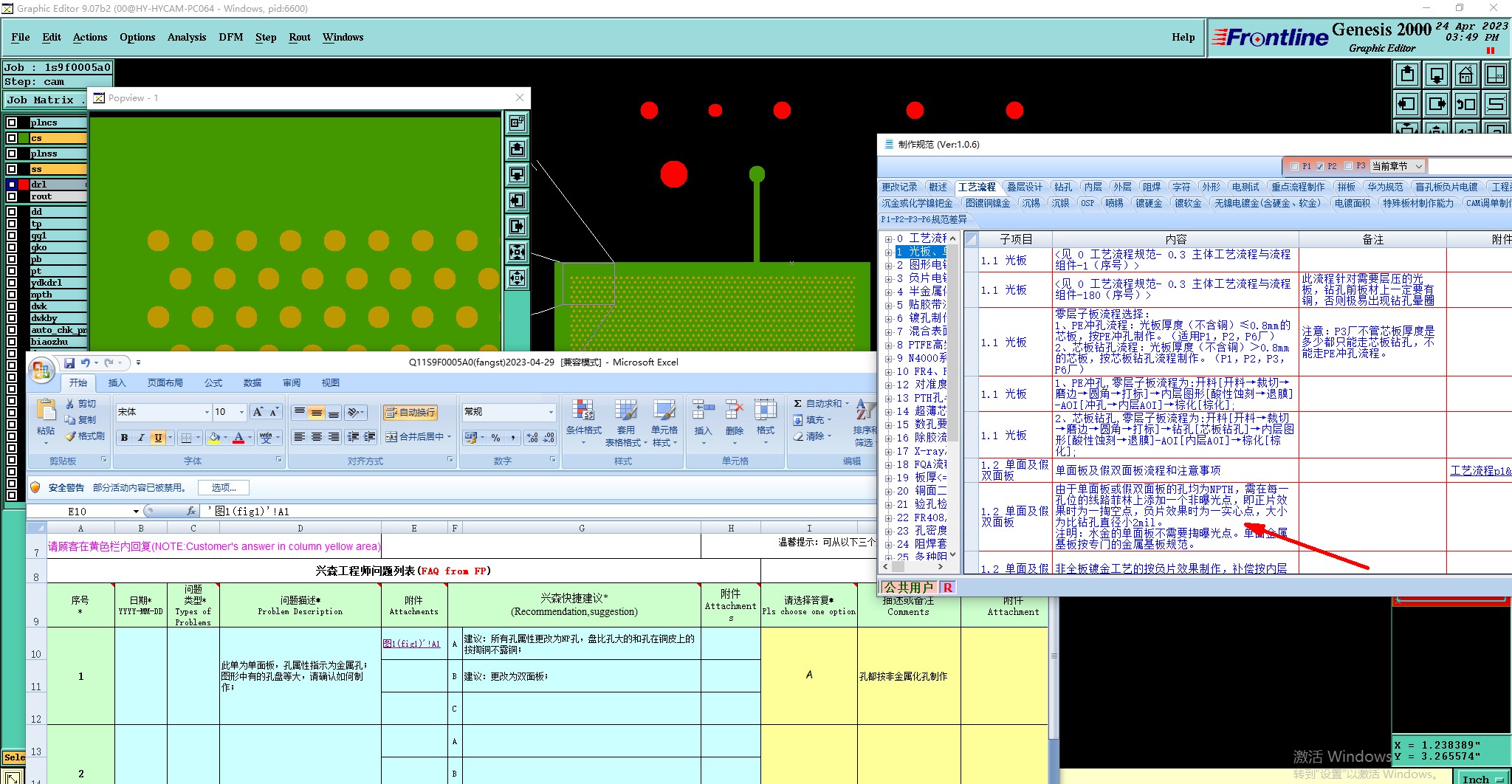The image size is (1512, 784).
Task: Click the top Popview window-link icon
Action: pos(518,123)
